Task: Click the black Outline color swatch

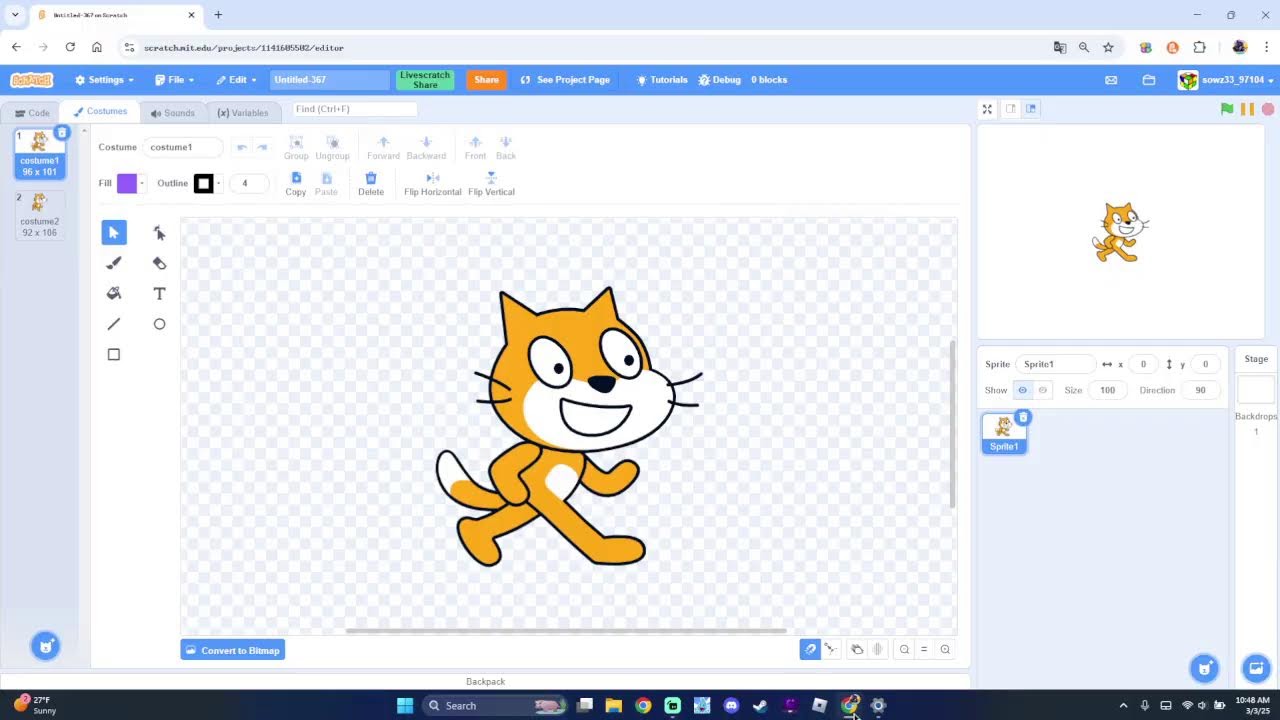Action: click(x=203, y=183)
